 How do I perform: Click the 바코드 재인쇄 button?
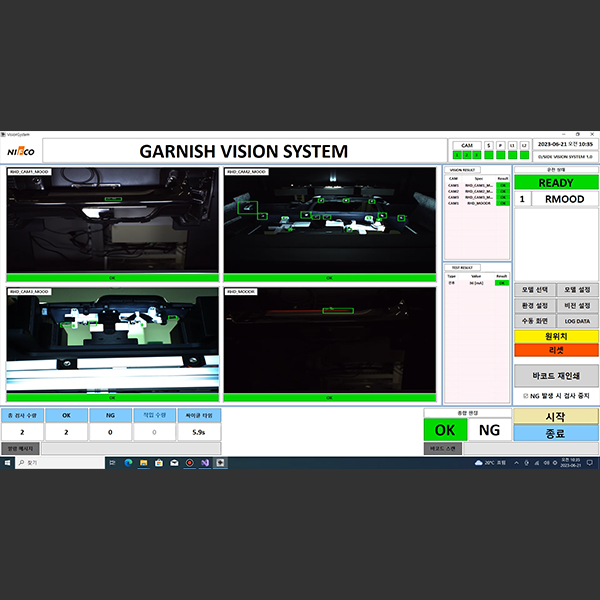click(556, 376)
